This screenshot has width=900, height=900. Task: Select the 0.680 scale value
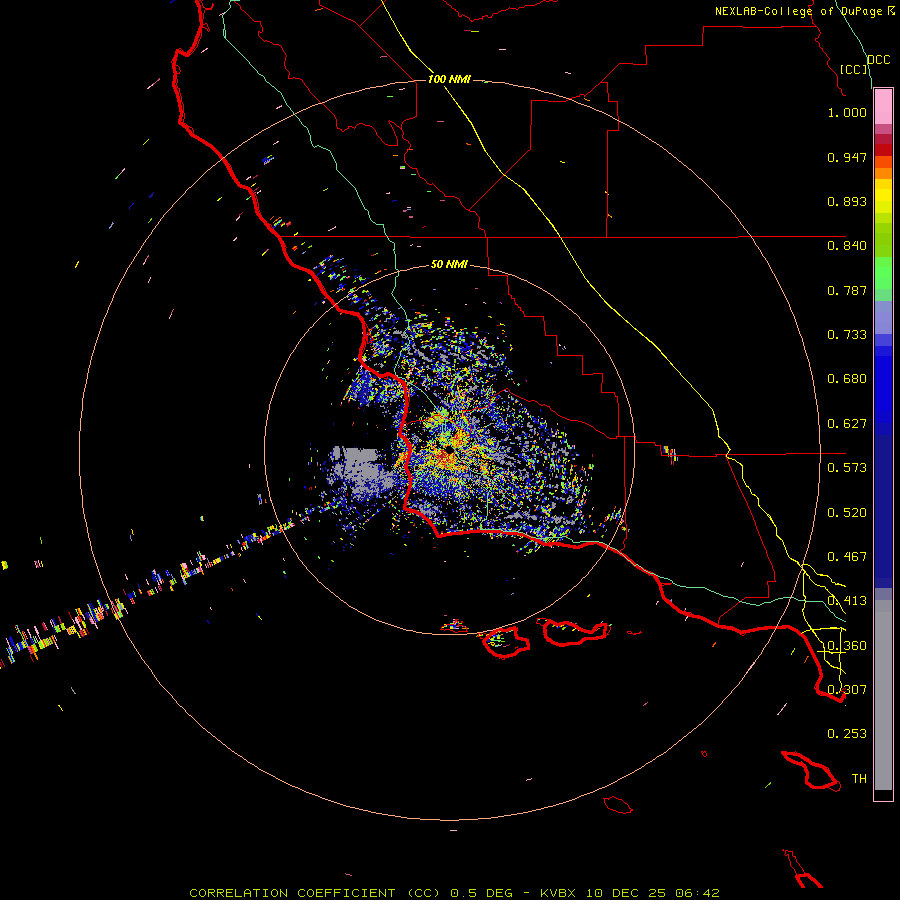click(847, 379)
